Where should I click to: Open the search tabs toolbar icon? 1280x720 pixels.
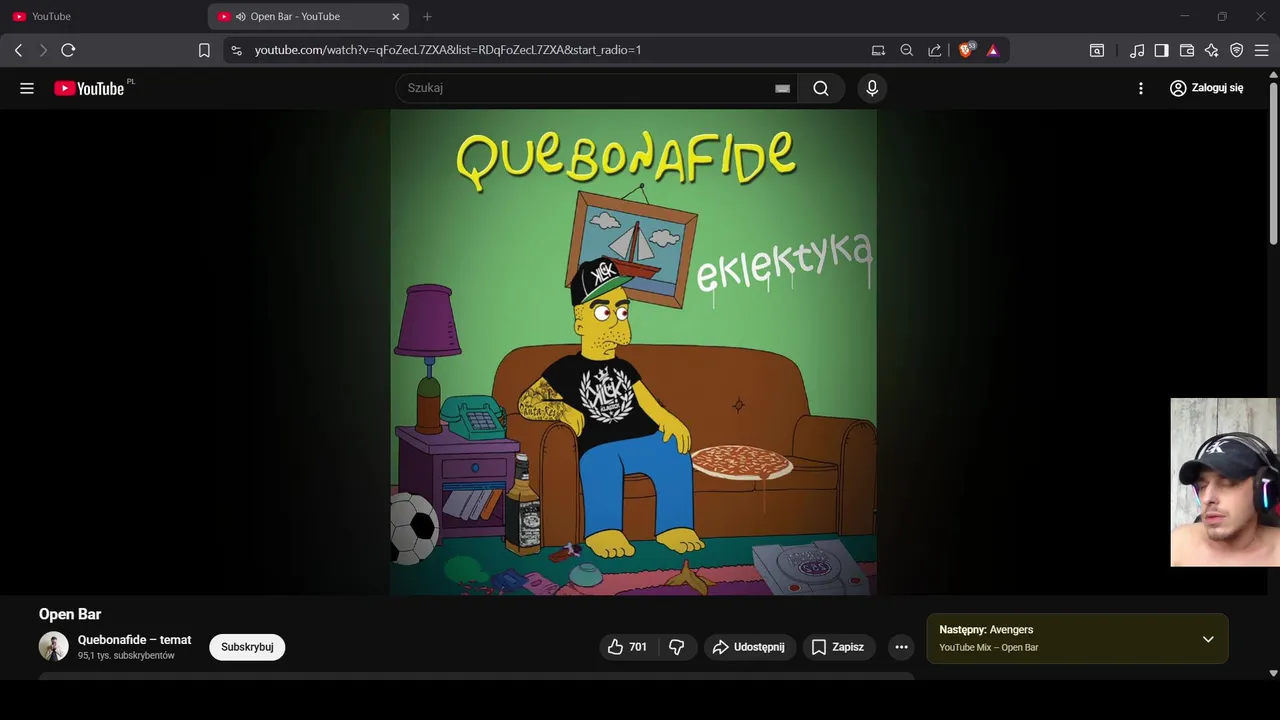tap(1097, 50)
